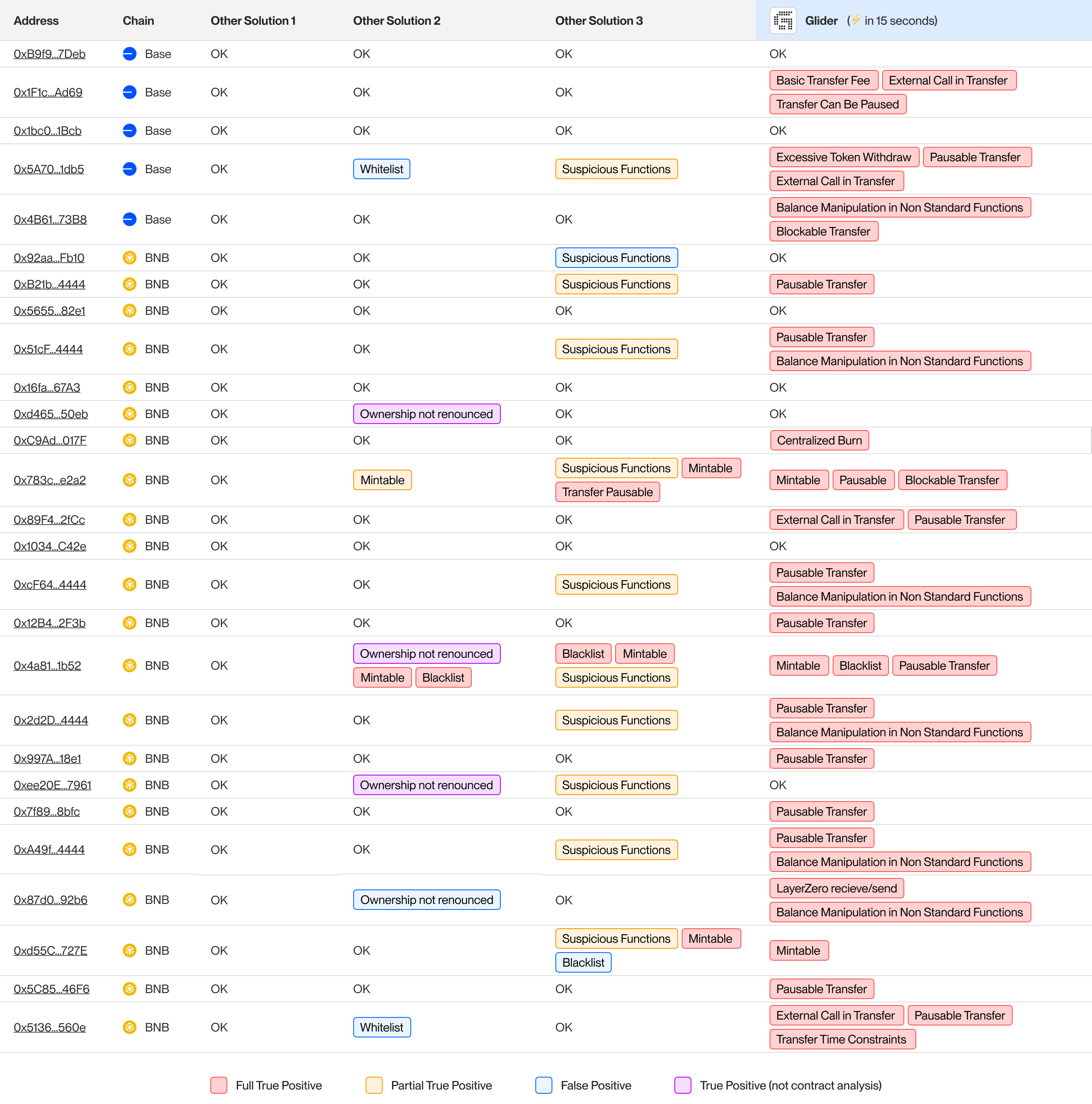Open address link 0xee20E...7961

coord(52,784)
